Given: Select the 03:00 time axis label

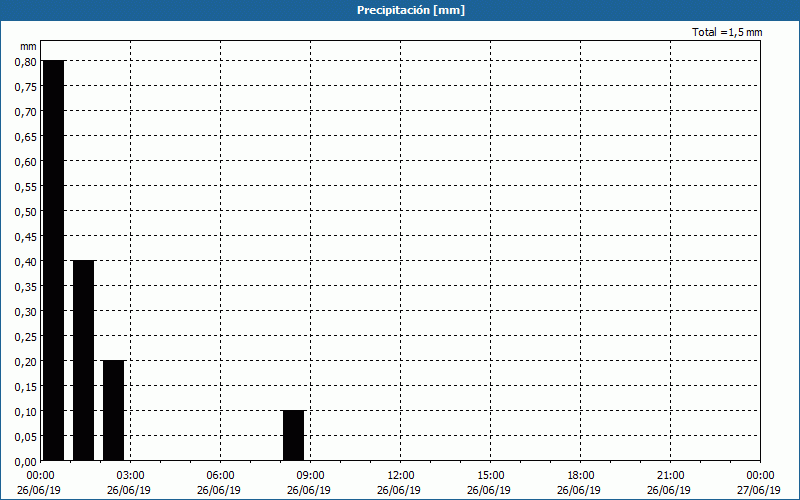Looking at the screenshot, I should pos(131,475).
